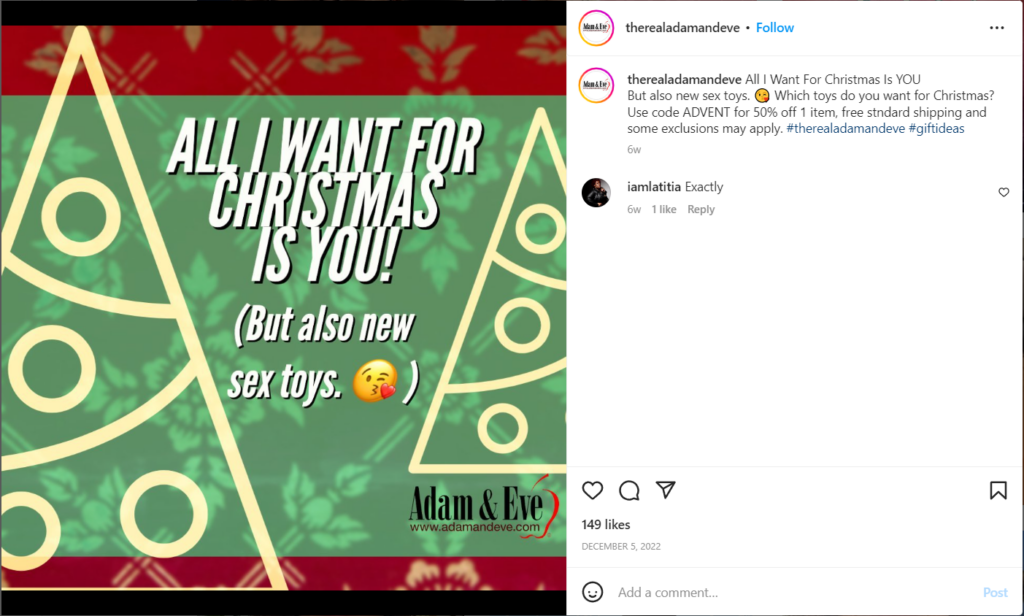This screenshot has height=616, width=1024.
Task: Follow therealadamandeve
Action: [x=775, y=27]
